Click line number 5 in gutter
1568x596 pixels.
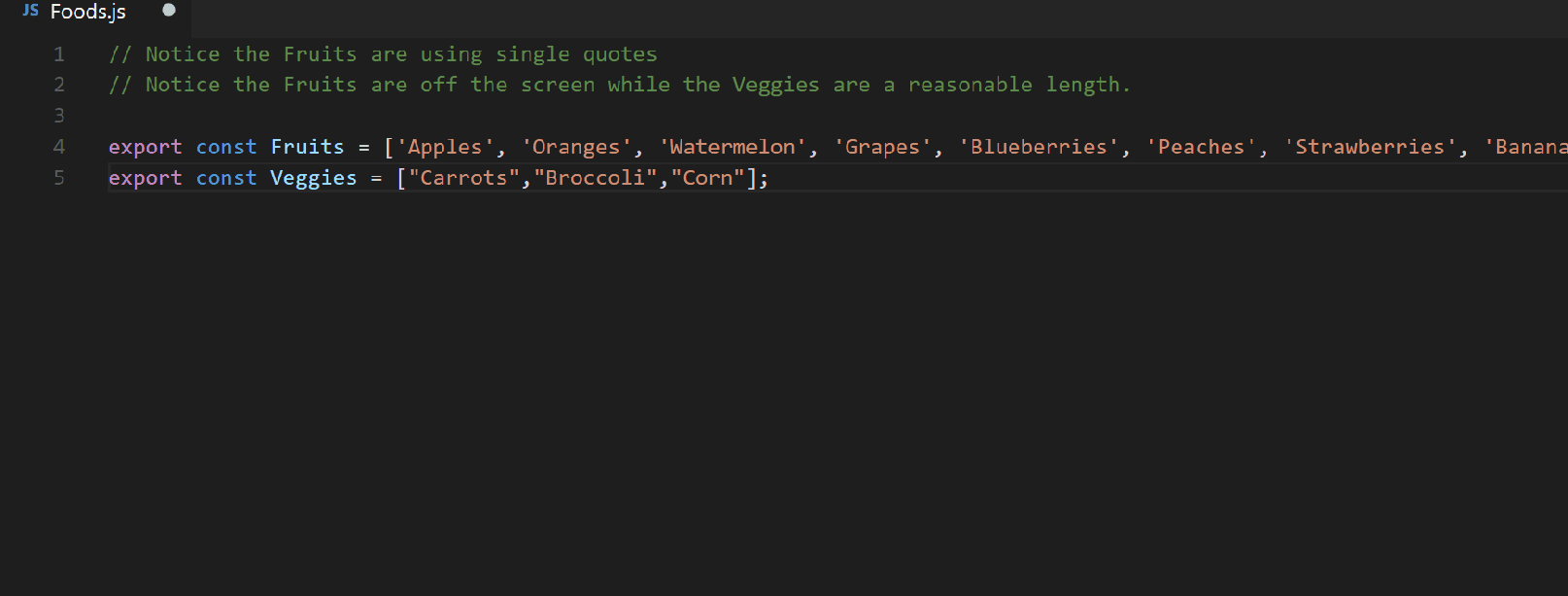tap(59, 178)
